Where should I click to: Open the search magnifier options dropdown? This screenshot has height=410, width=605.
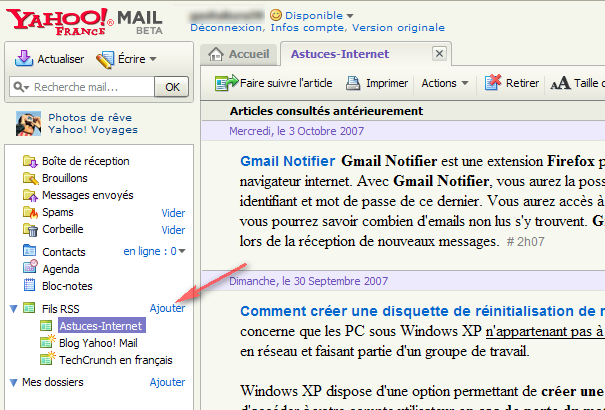click(x=21, y=87)
